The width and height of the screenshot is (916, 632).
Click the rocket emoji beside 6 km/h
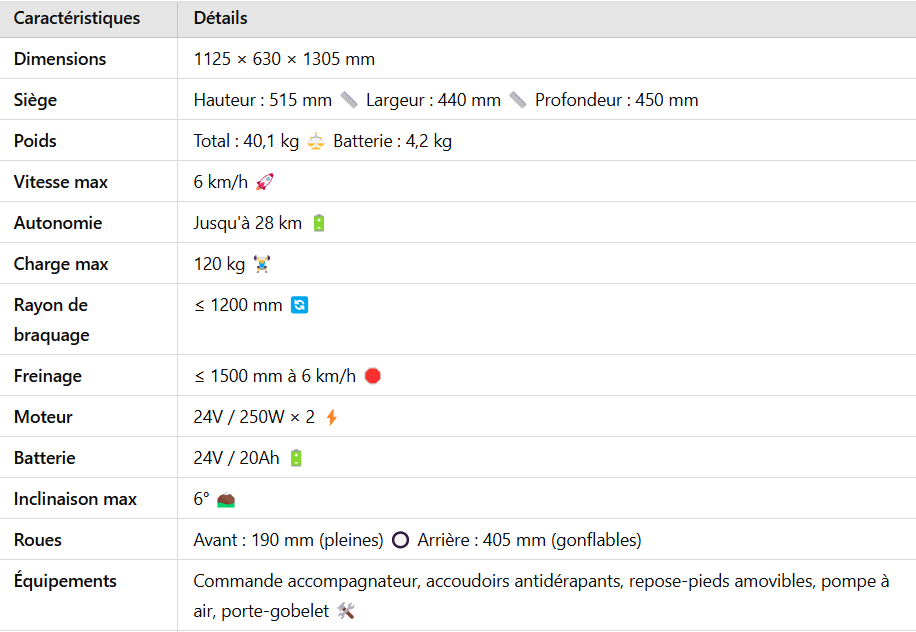265,182
